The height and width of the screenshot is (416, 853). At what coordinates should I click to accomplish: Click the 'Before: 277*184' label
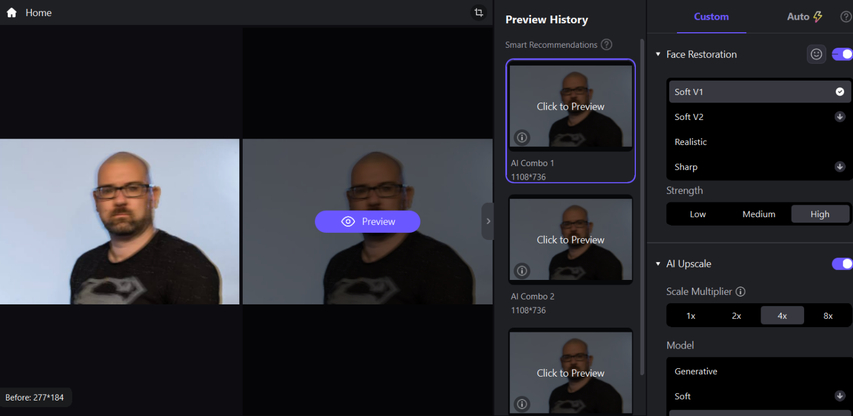34,398
